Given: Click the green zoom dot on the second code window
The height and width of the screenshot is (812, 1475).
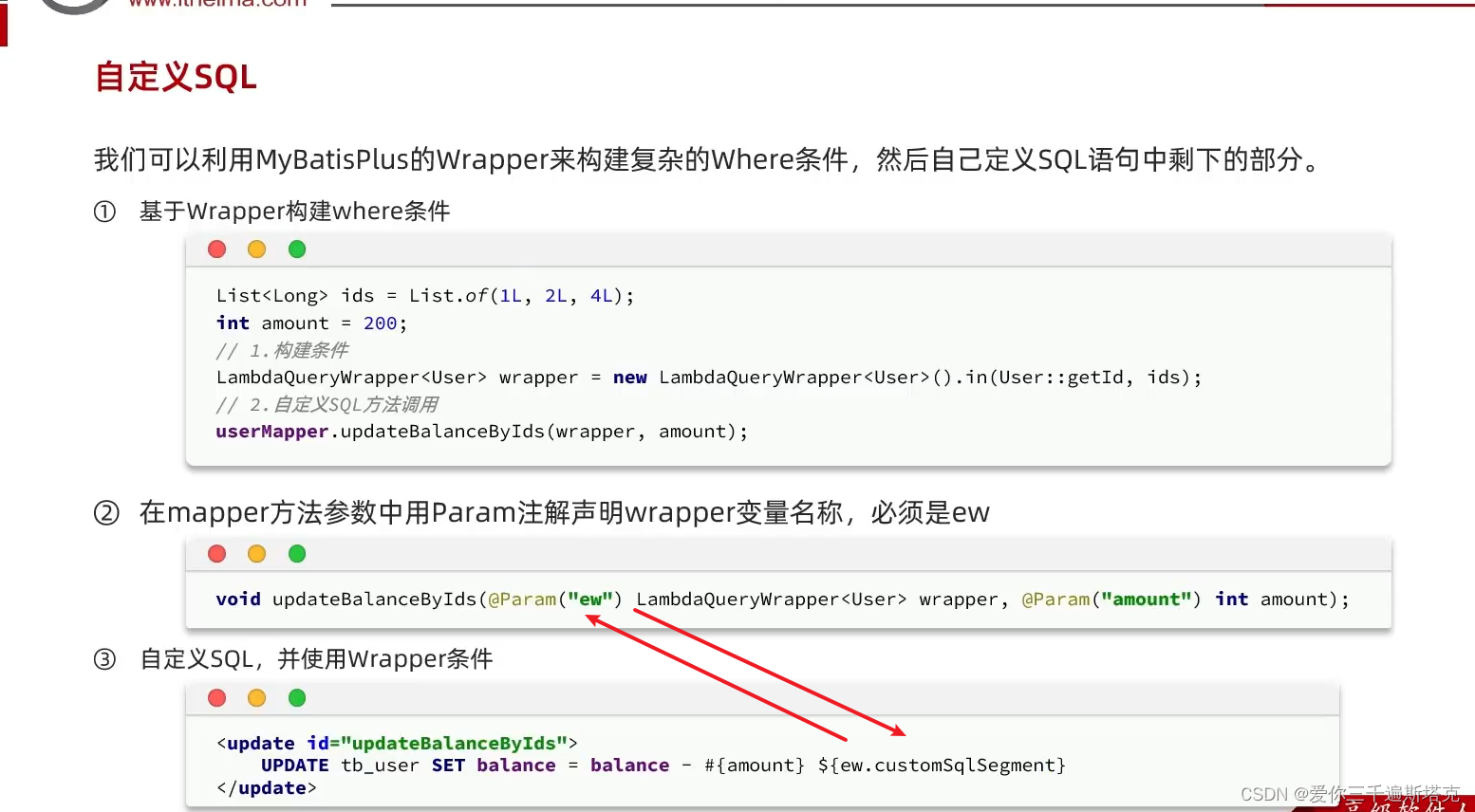Looking at the screenshot, I should [296, 553].
